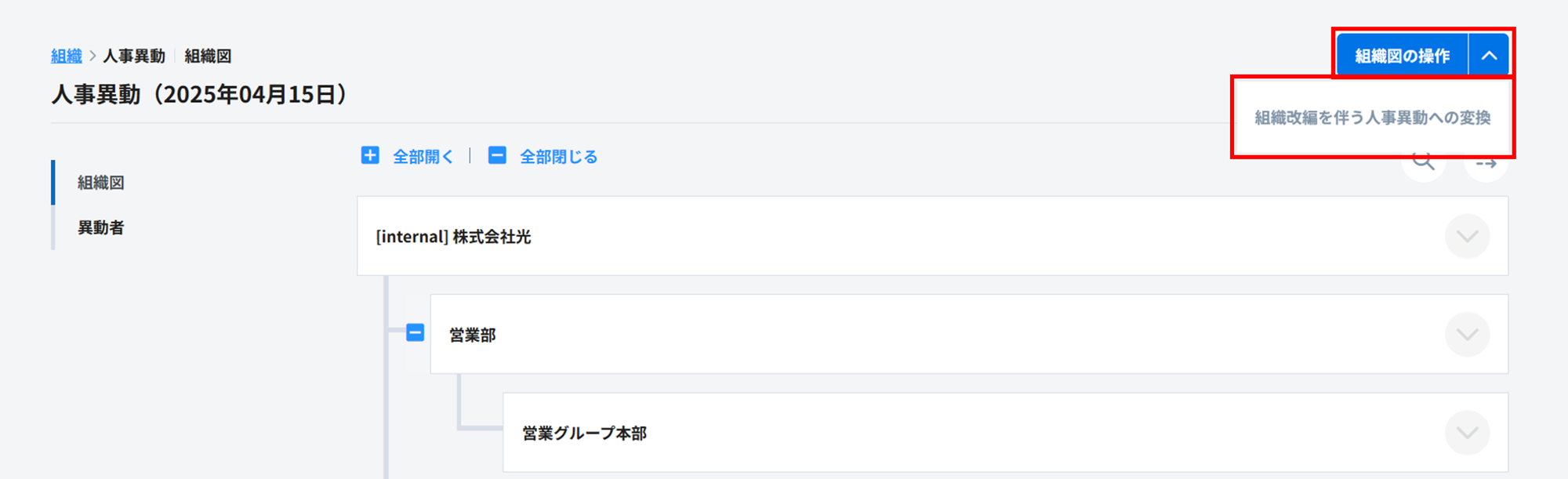The image size is (1568, 479).
Task: Click the minus icon beside 全部閉じる
Action: pyautogui.click(x=497, y=155)
